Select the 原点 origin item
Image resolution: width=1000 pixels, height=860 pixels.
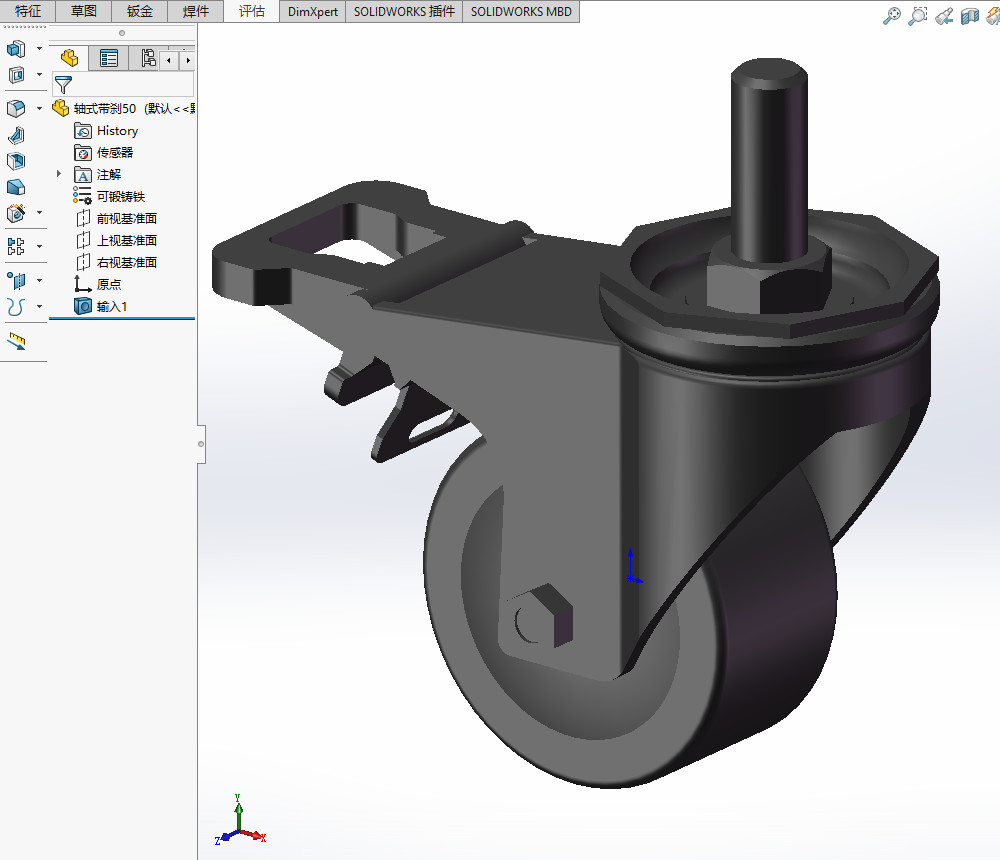pyautogui.click(x=98, y=285)
